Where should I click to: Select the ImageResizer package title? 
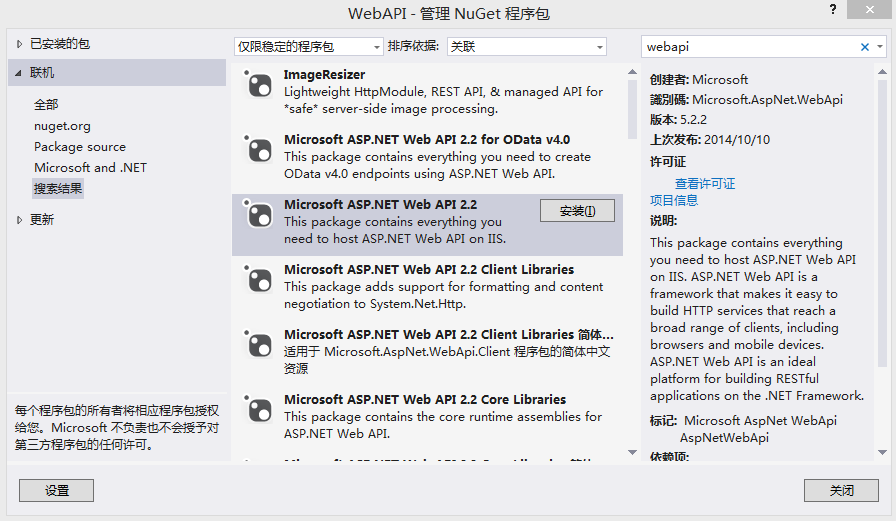point(324,75)
